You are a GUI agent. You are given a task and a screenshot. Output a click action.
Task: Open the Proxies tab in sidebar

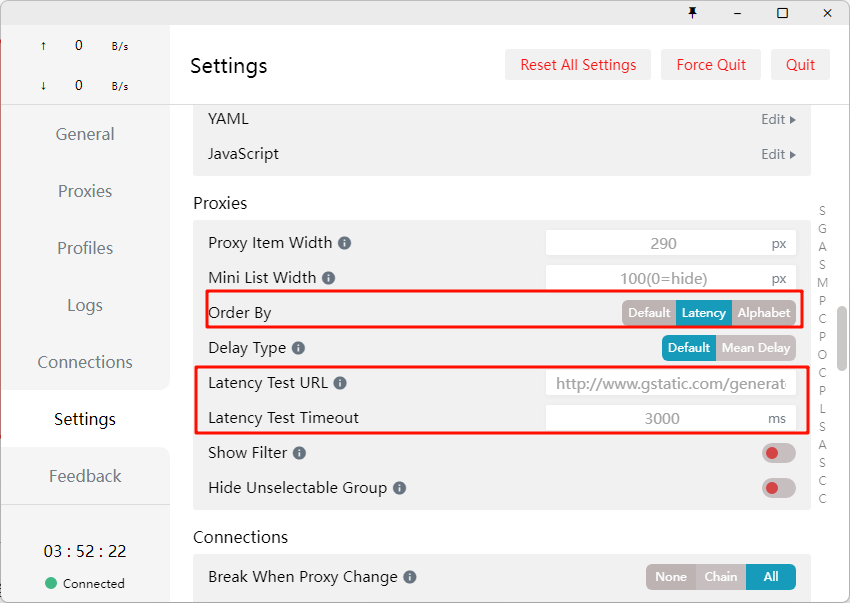pos(85,191)
